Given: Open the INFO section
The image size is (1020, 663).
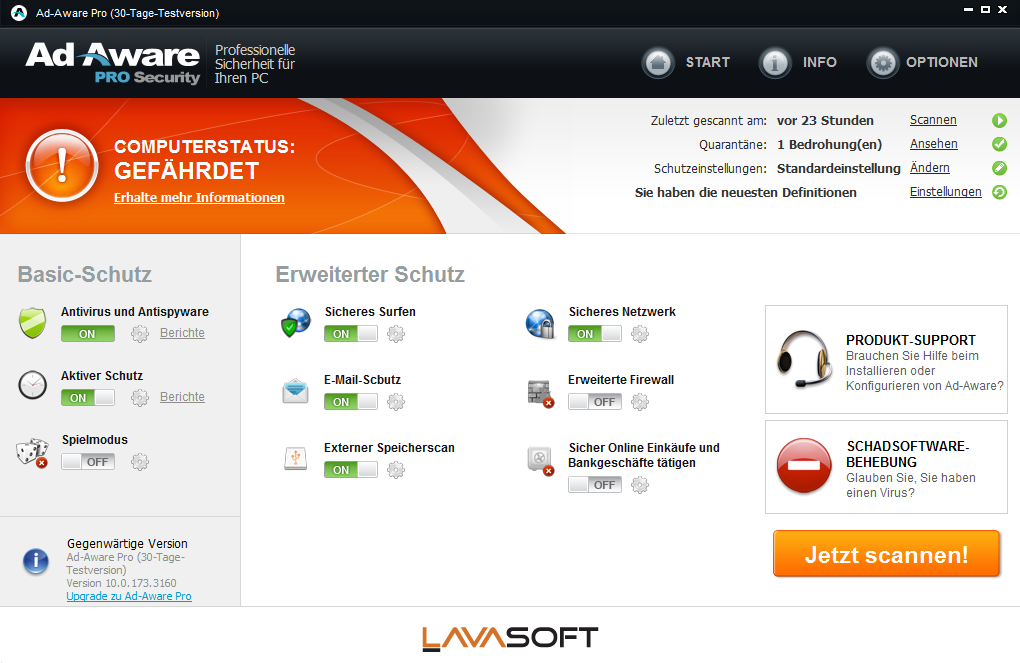Looking at the screenshot, I should (x=798, y=63).
